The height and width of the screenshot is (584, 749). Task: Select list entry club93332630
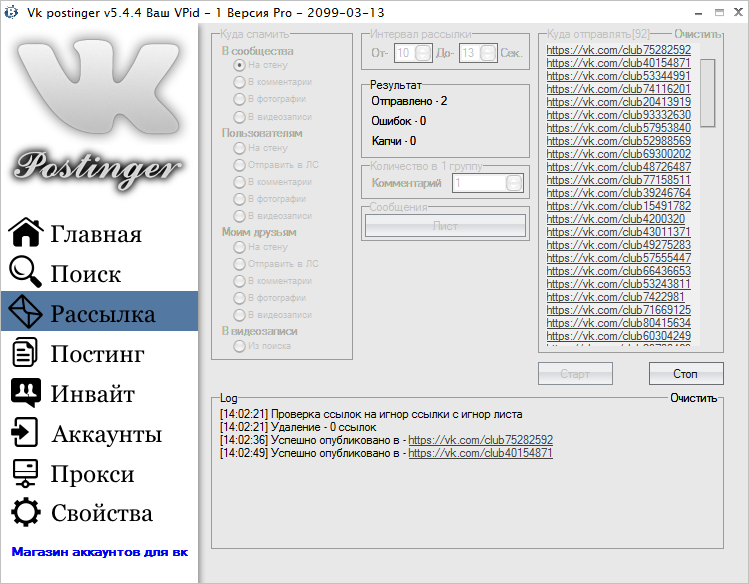pyautogui.click(x=619, y=115)
